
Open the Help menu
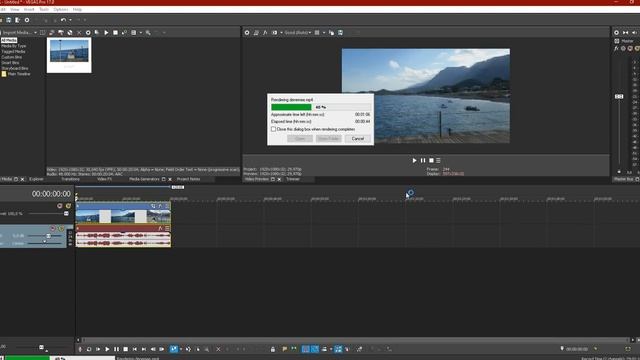click(77, 9)
